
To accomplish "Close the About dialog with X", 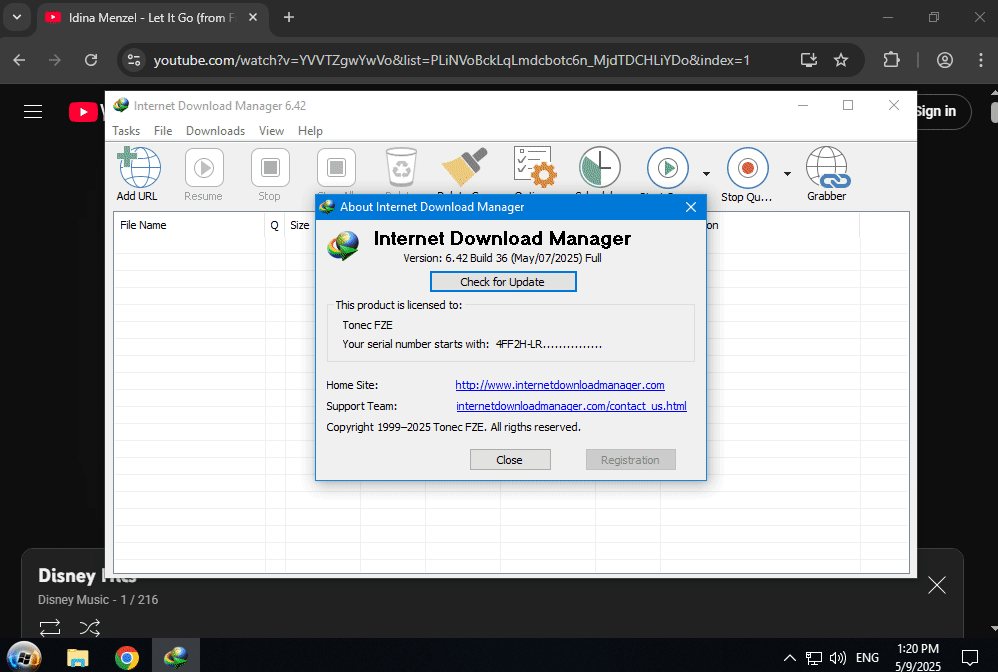I will [x=691, y=207].
